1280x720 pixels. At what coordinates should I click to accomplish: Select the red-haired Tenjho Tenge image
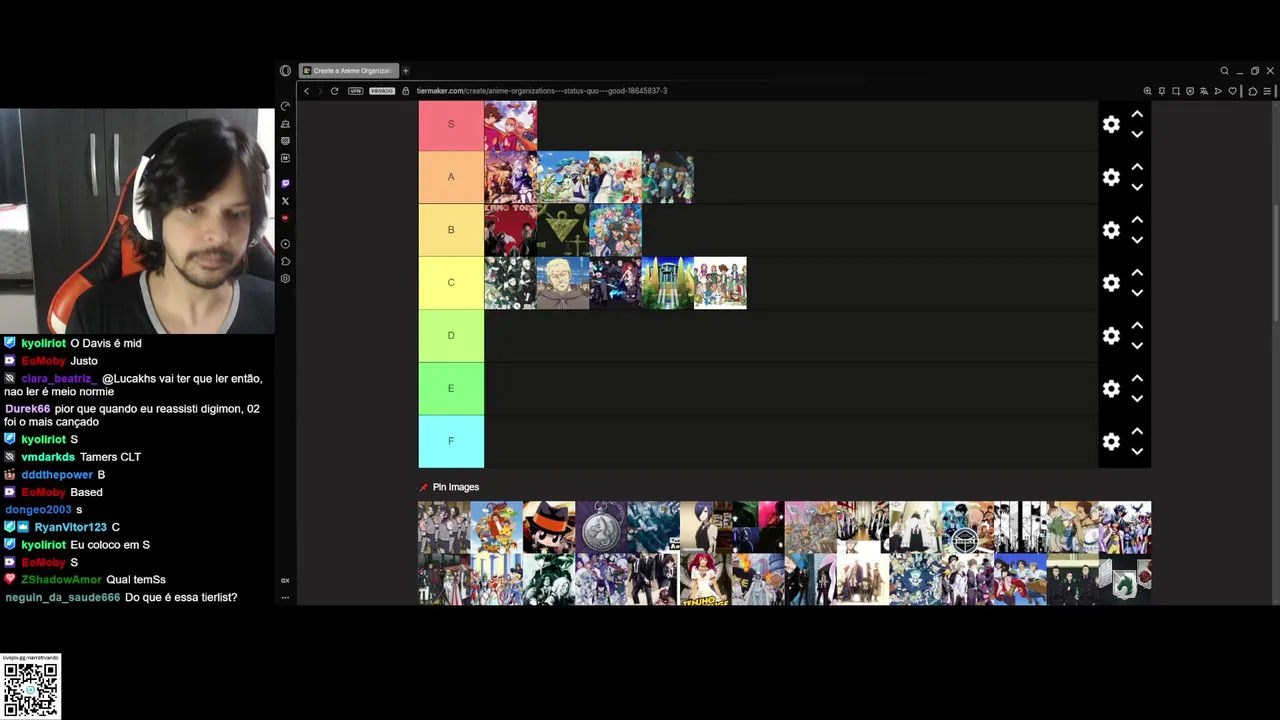coord(706,580)
